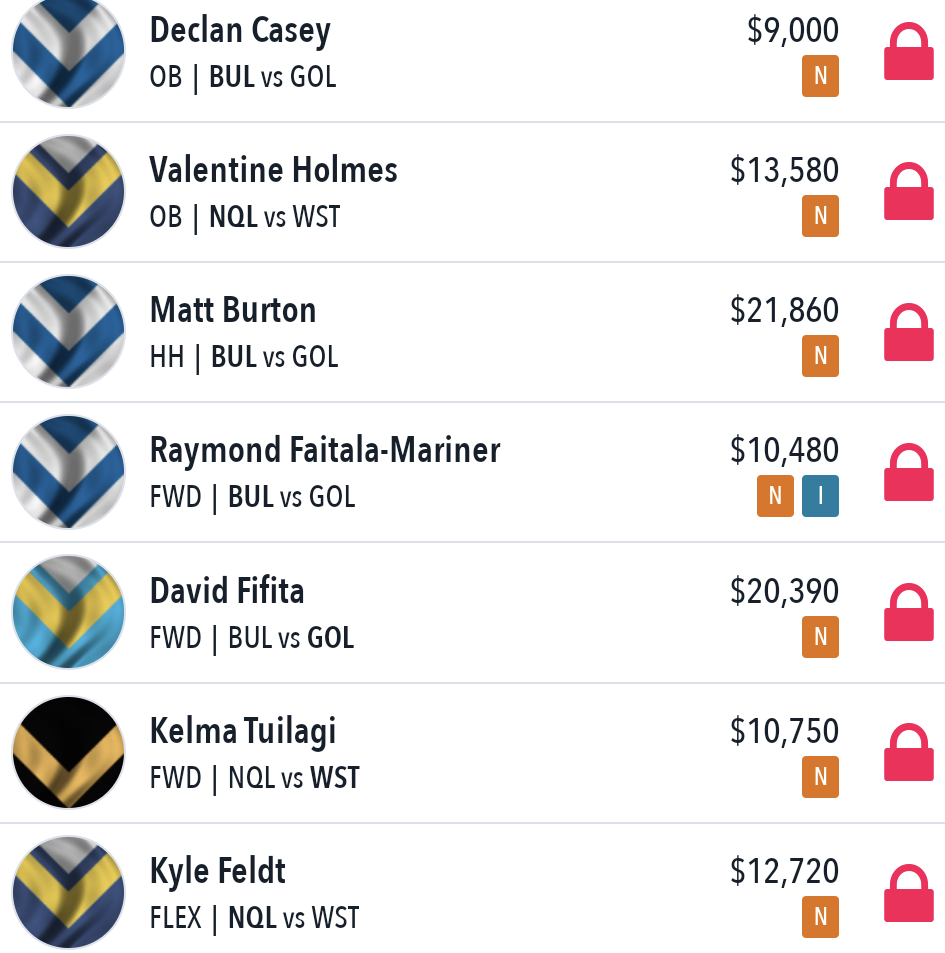The height and width of the screenshot is (953, 945).
Task: Click Kyle Feldt's lock icon
Action: (909, 892)
